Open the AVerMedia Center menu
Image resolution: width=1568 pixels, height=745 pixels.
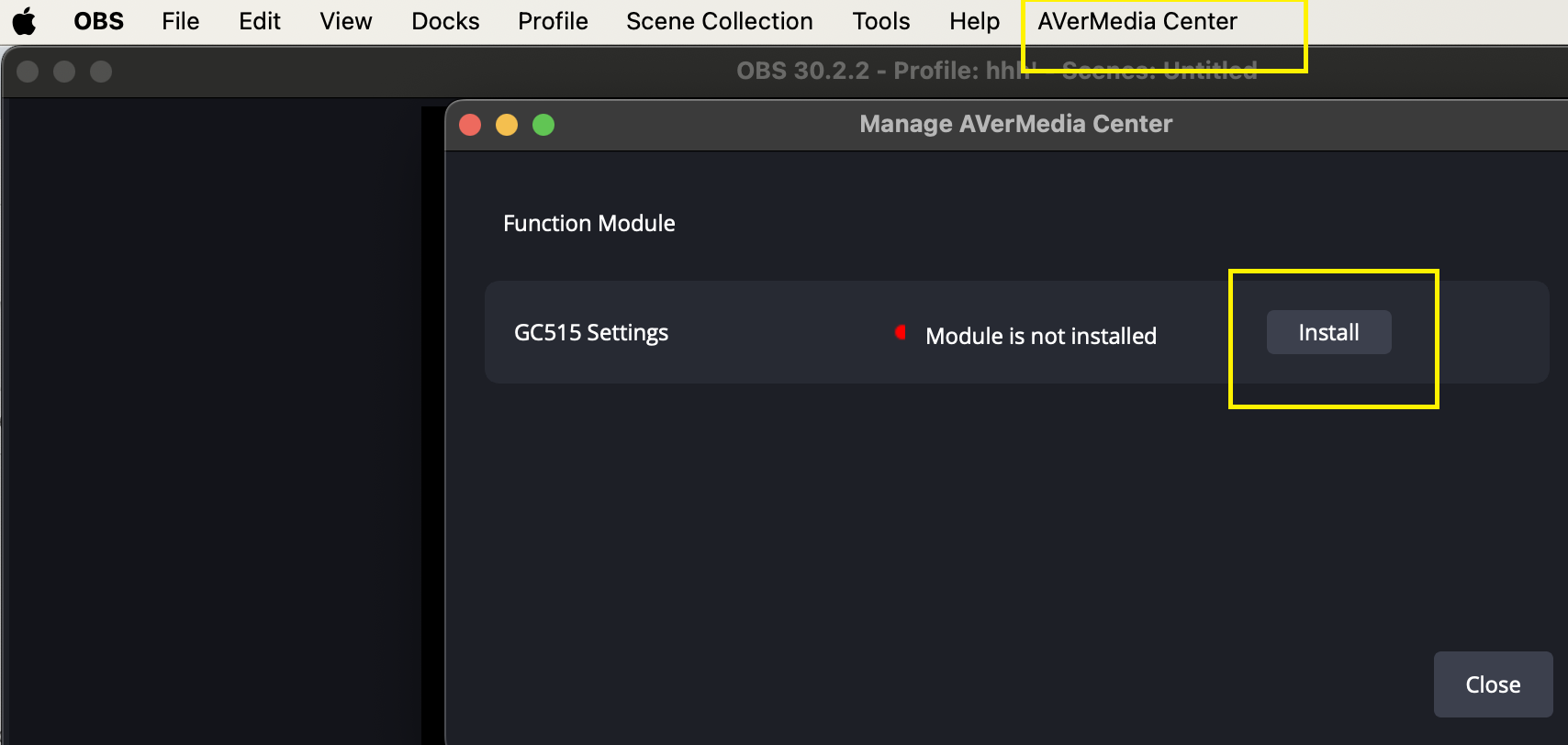1137,21
